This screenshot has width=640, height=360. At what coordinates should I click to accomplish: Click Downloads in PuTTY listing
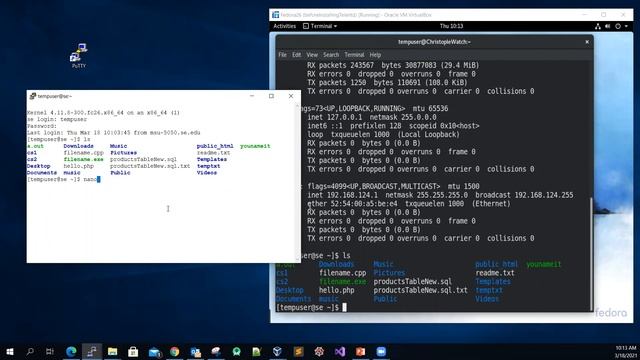pos(78,146)
